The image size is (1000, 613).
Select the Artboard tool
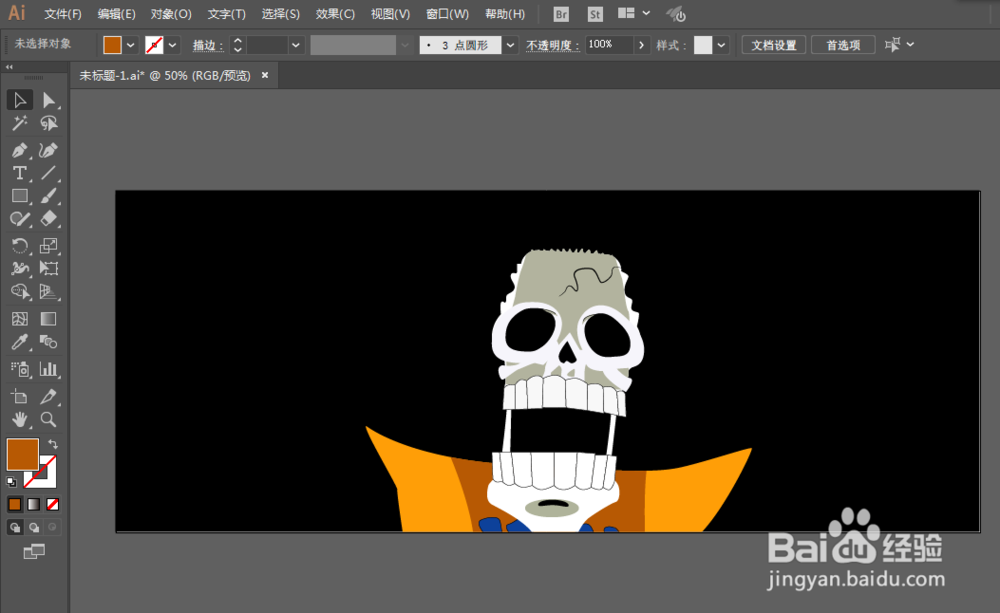20,397
